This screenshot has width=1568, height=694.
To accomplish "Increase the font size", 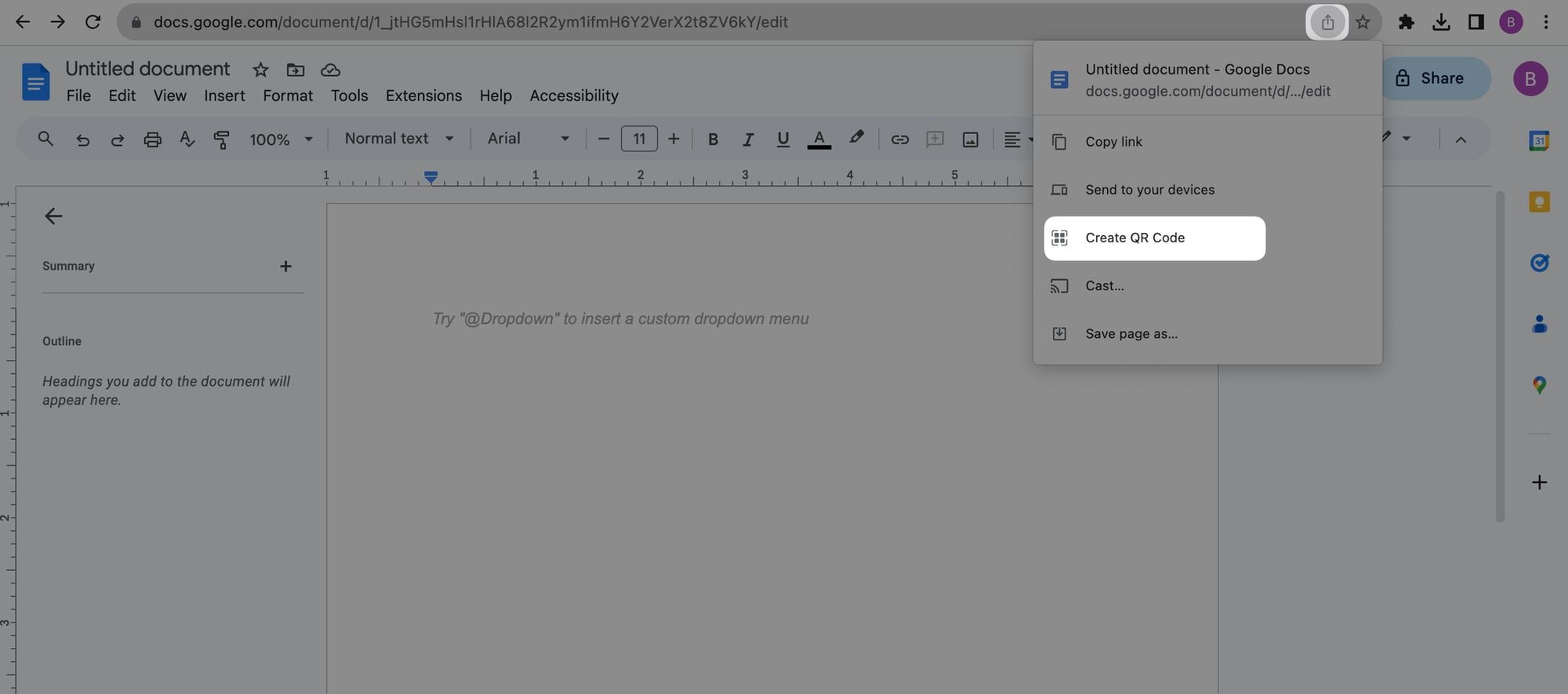I will (673, 140).
